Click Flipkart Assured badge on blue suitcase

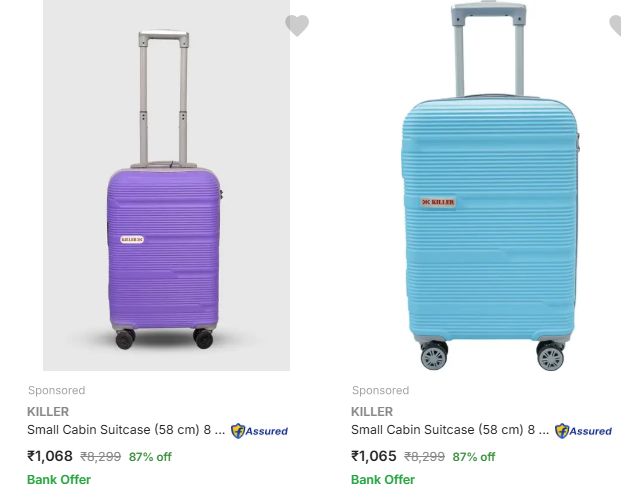tap(583, 431)
